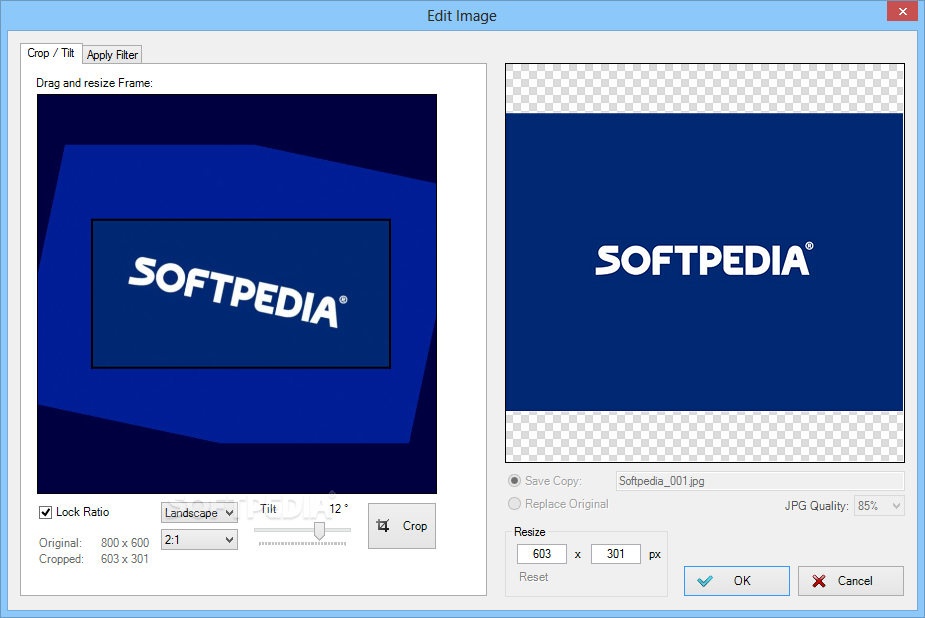Click the '603 x 301' cropped size value

coord(124,558)
